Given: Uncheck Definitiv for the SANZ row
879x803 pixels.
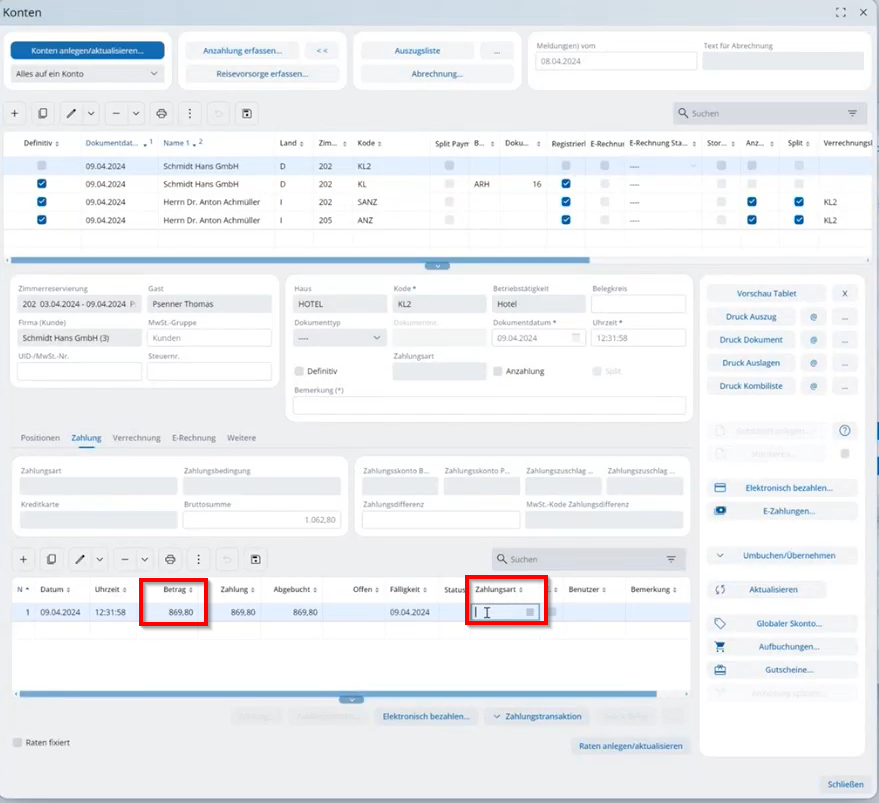Looking at the screenshot, I should 42,201.
